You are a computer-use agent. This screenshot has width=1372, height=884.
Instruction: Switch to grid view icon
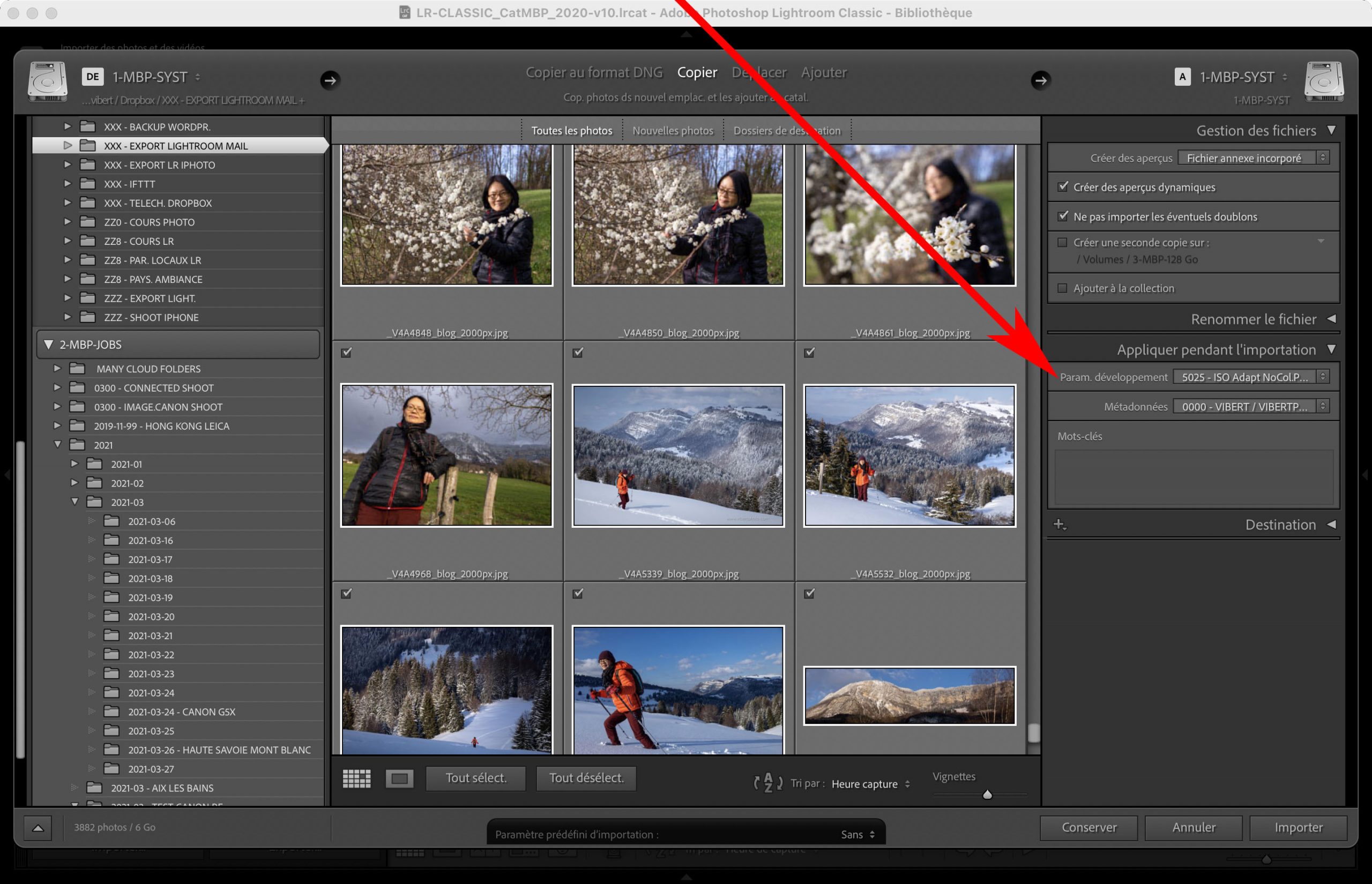(x=356, y=779)
